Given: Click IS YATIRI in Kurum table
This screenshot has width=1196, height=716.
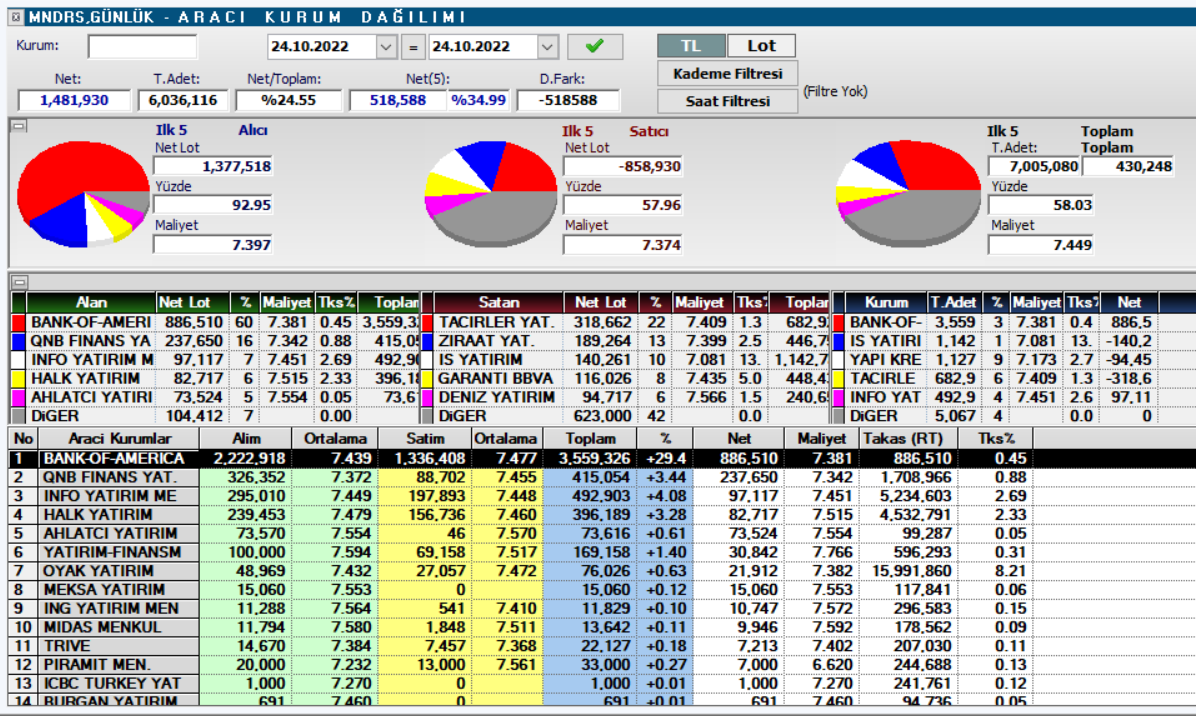Looking at the screenshot, I should click(885, 341).
